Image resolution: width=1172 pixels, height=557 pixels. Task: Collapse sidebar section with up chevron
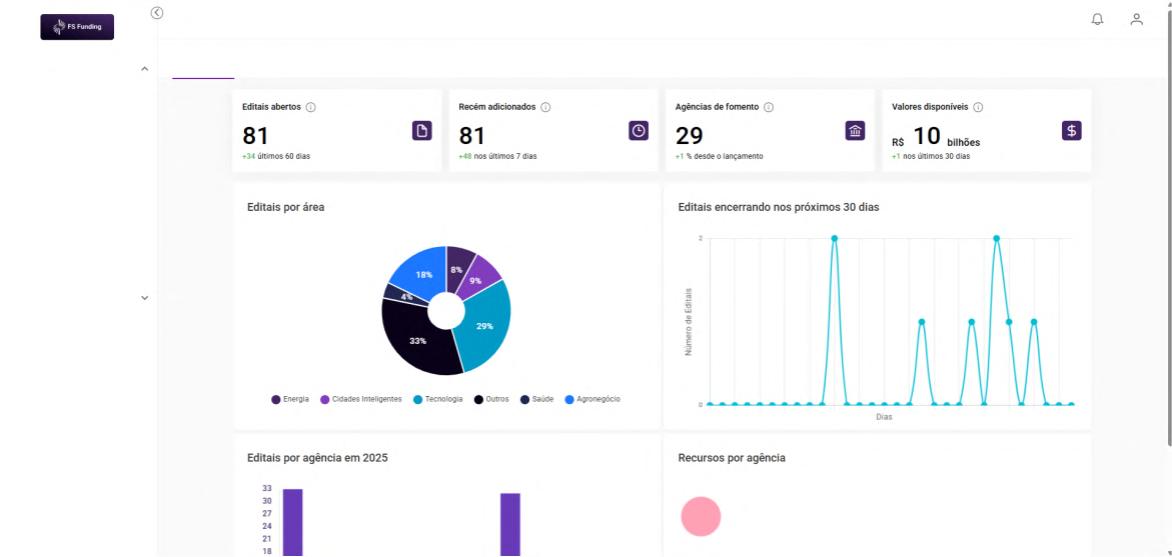click(145, 69)
